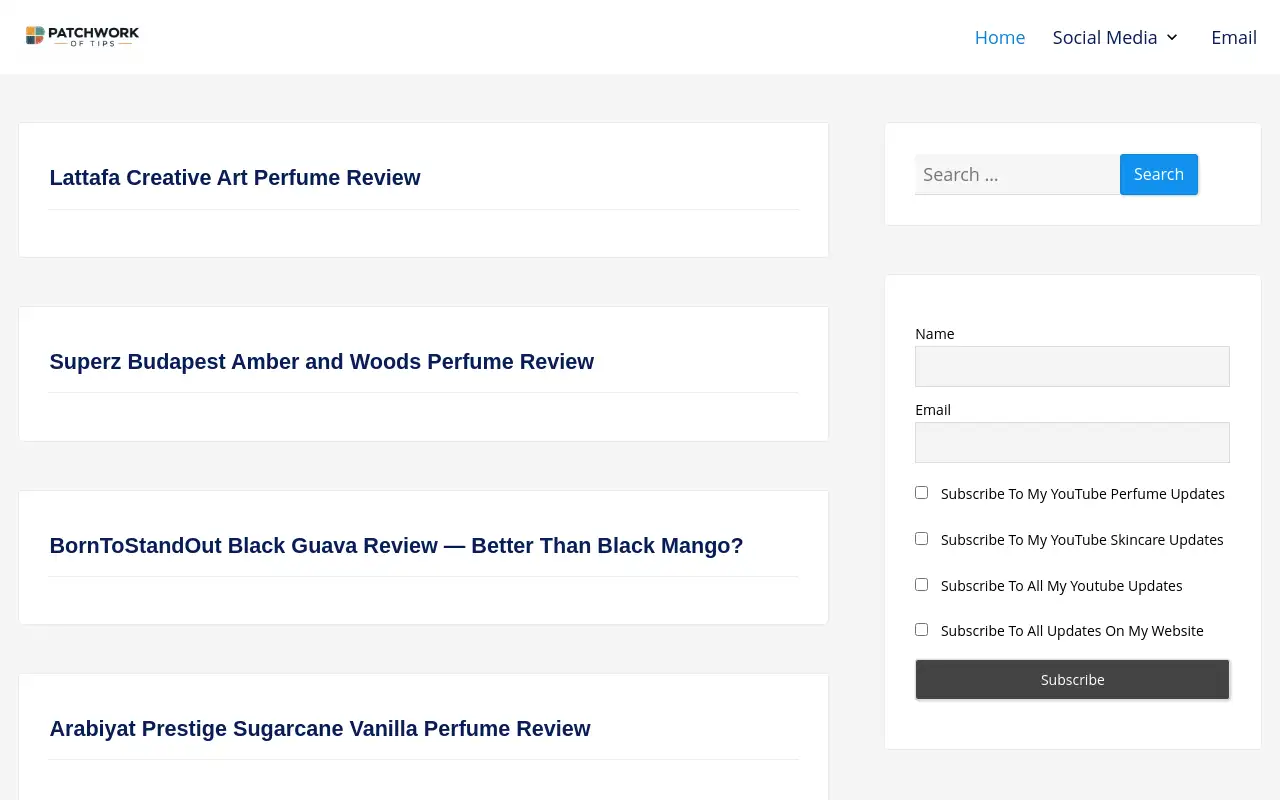Click the Name input field

coord(1072,366)
